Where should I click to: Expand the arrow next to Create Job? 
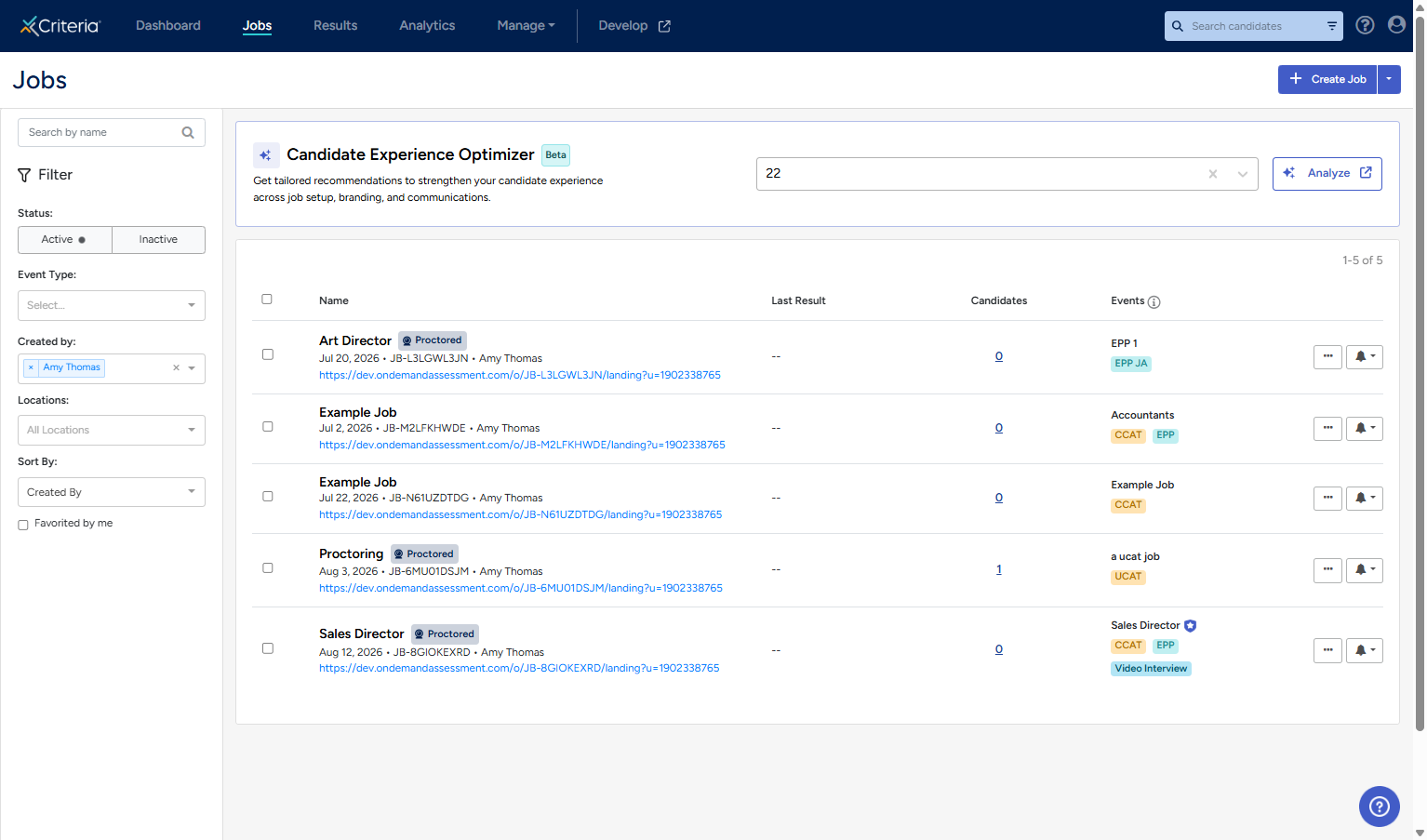(x=1389, y=79)
